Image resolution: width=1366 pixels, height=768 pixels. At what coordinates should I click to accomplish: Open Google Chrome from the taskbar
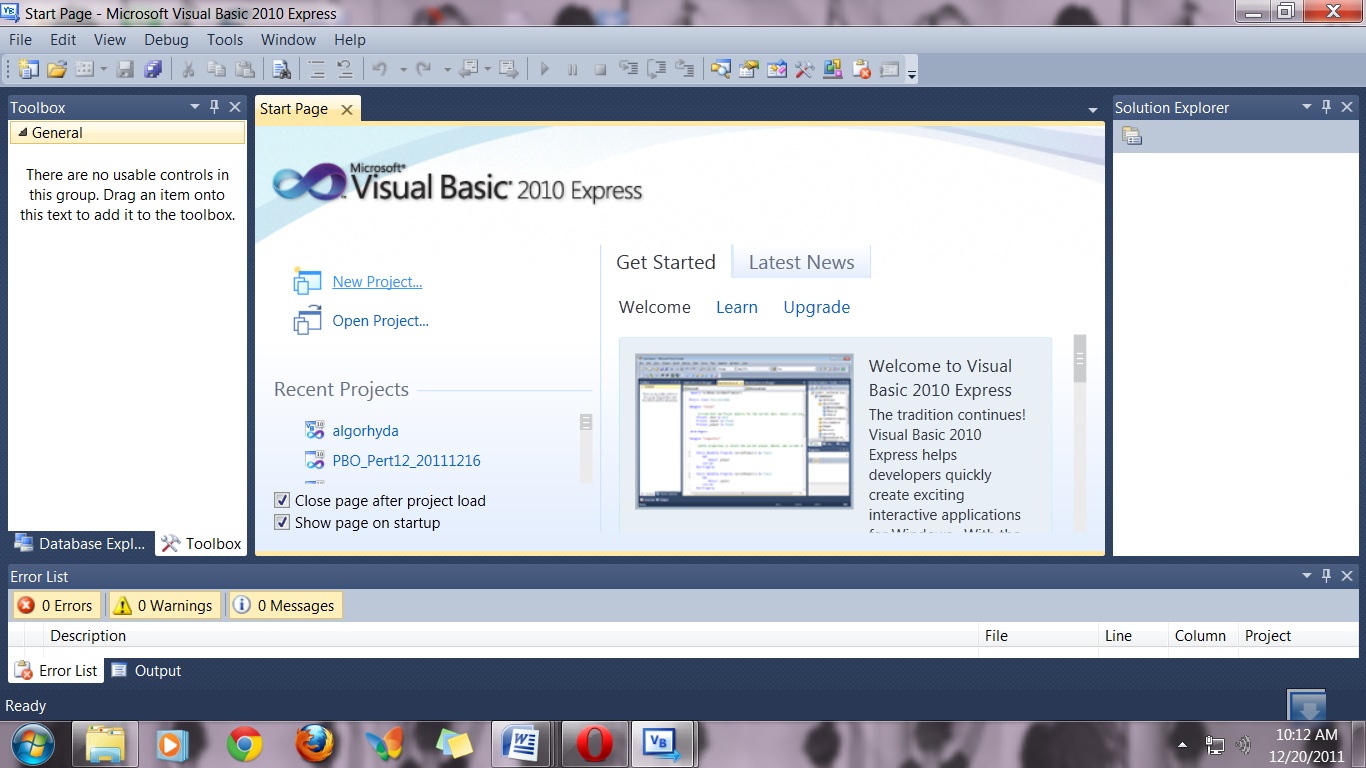245,744
